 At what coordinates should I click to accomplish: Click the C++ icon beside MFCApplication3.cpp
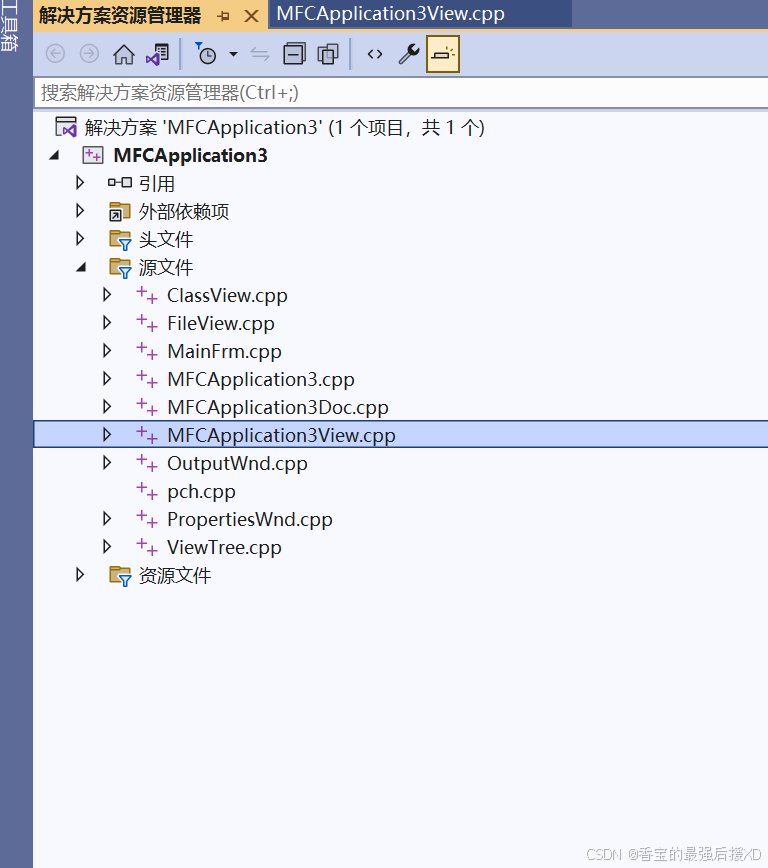(147, 379)
